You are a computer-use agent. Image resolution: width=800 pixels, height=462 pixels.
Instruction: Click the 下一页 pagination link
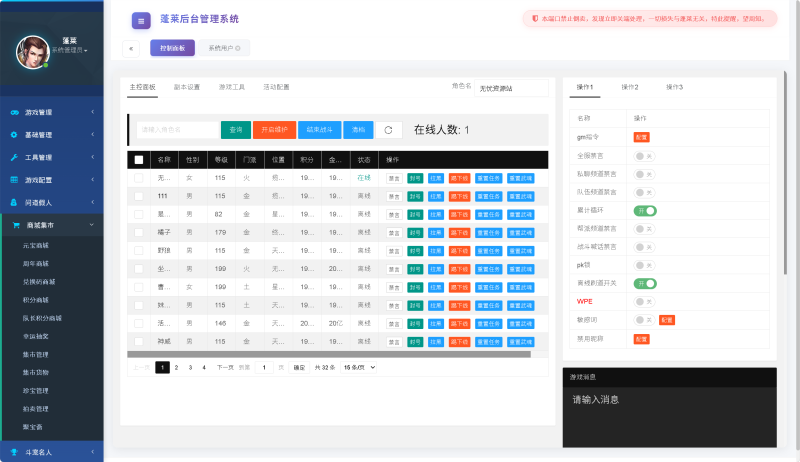coord(225,367)
